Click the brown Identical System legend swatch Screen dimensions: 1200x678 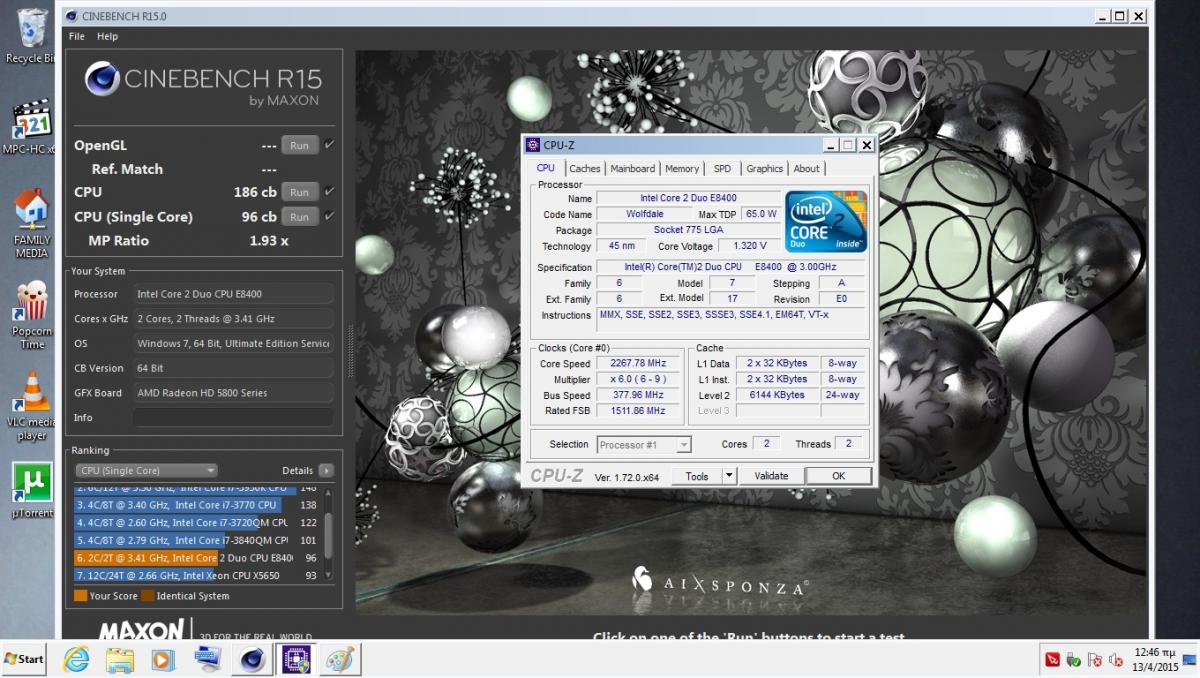[x=147, y=596]
